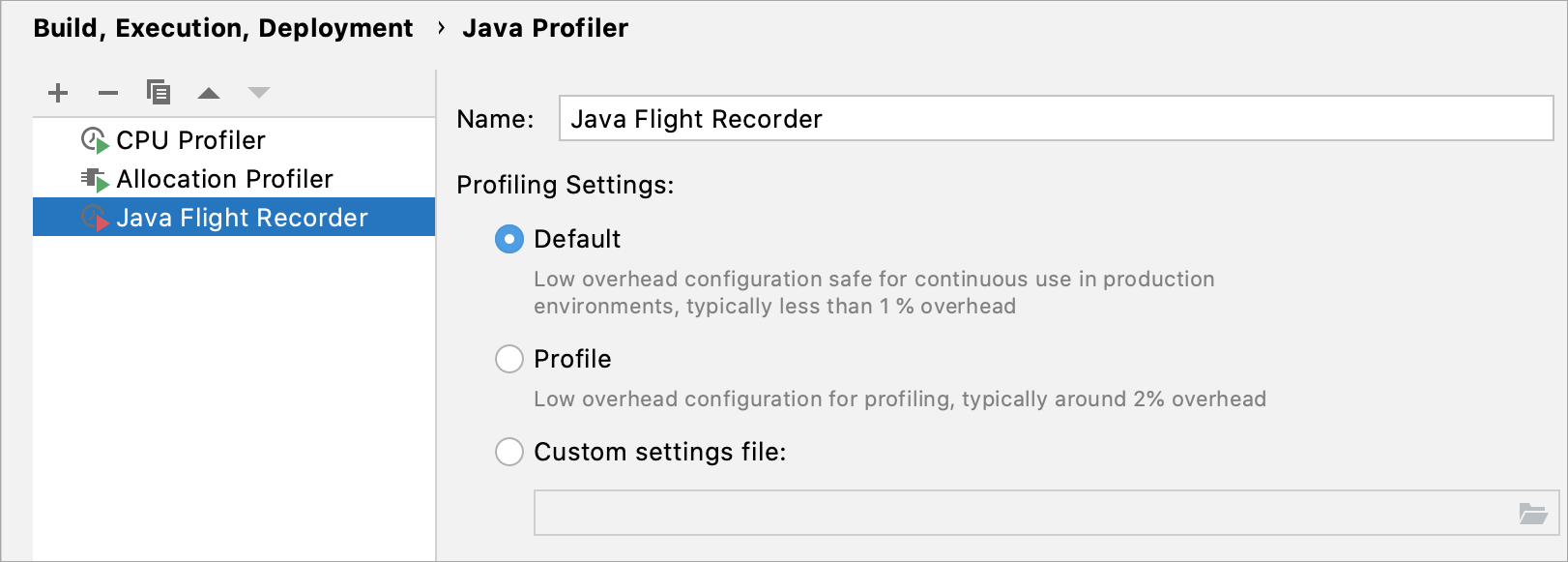The width and height of the screenshot is (1568, 562).
Task: Move configuration up with the up arrow
Action: tap(209, 93)
